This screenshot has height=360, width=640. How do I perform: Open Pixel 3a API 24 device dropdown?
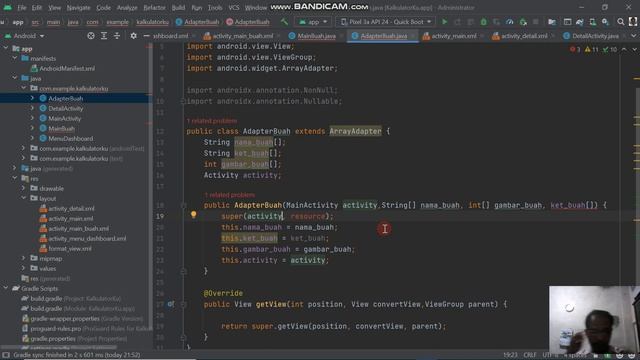[386, 22]
